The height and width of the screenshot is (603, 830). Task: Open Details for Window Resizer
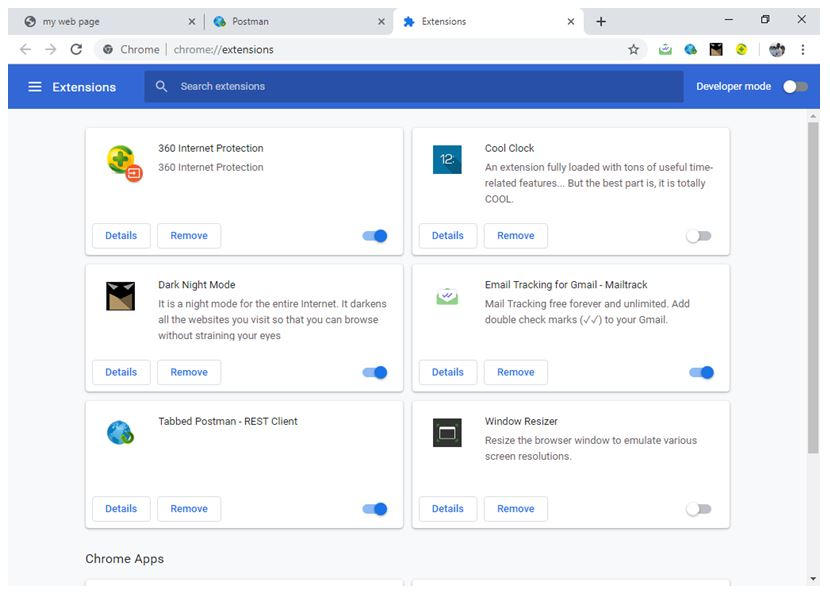click(448, 509)
